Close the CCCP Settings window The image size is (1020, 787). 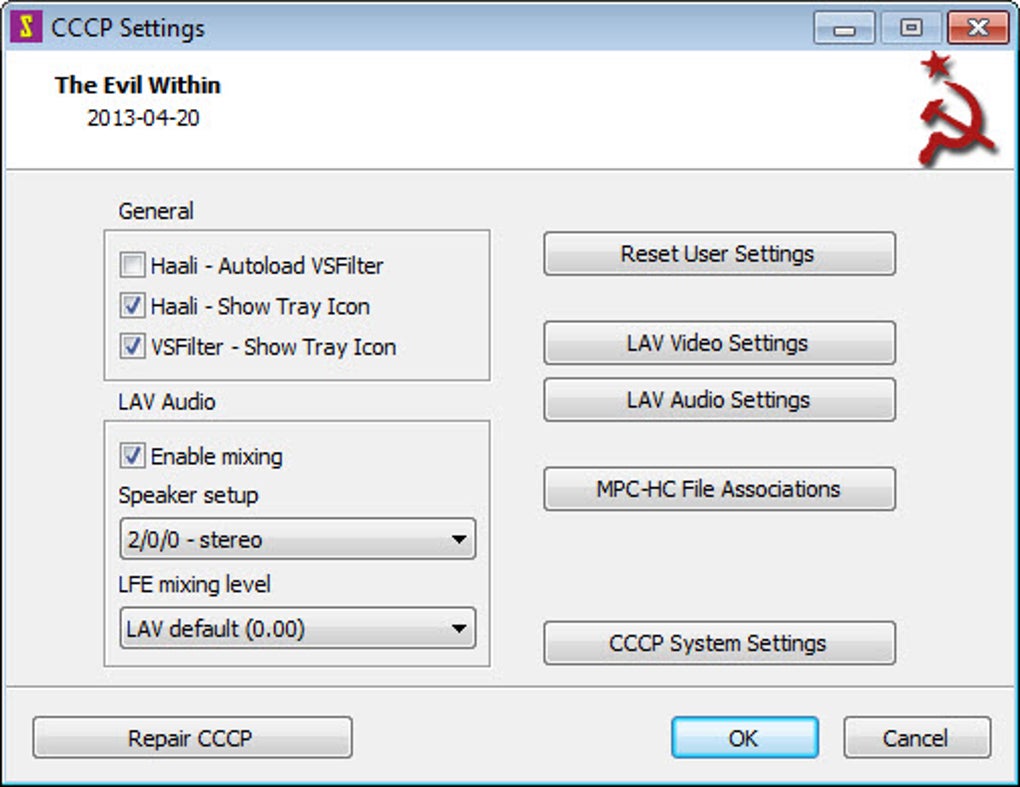coord(977,28)
